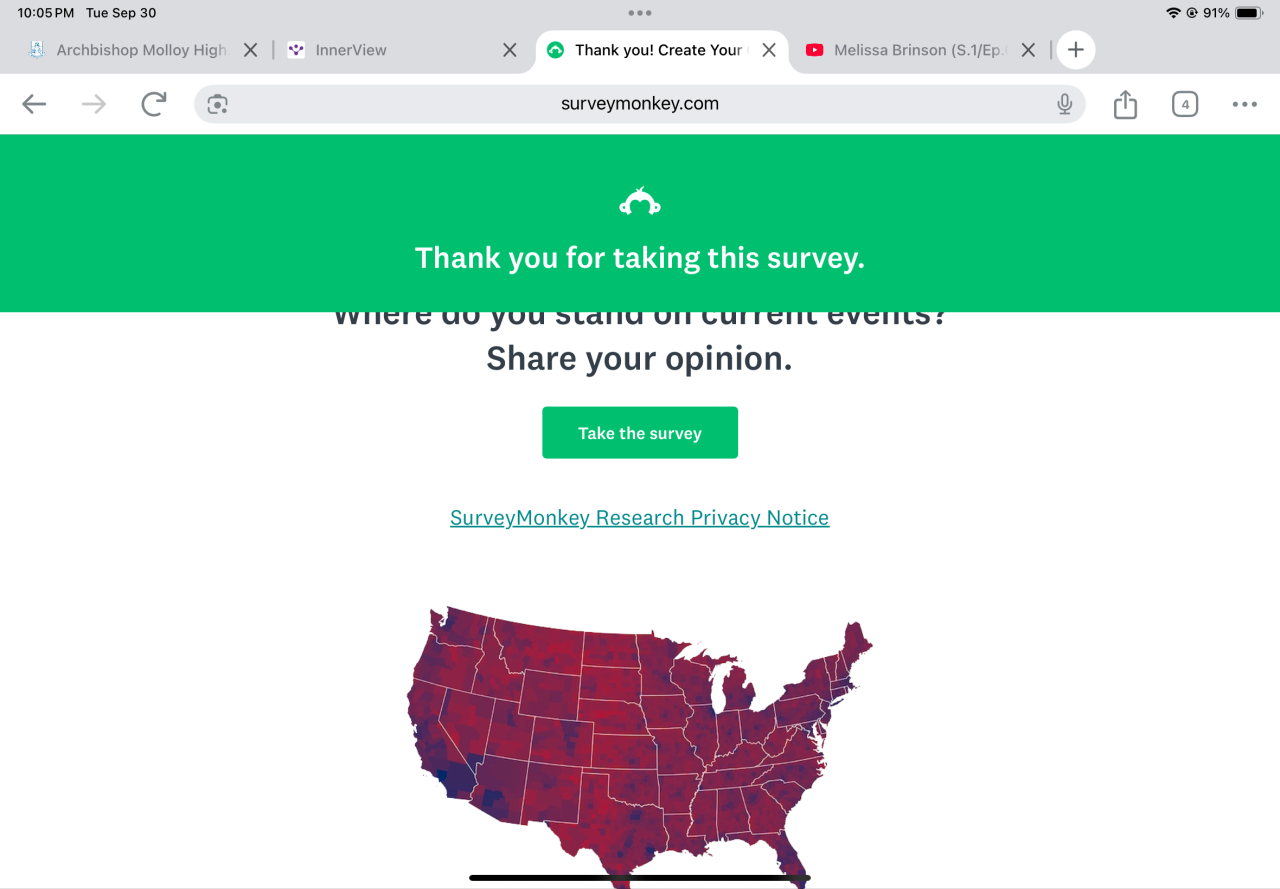Reload the SurveyMonkey page

point(154,104)
